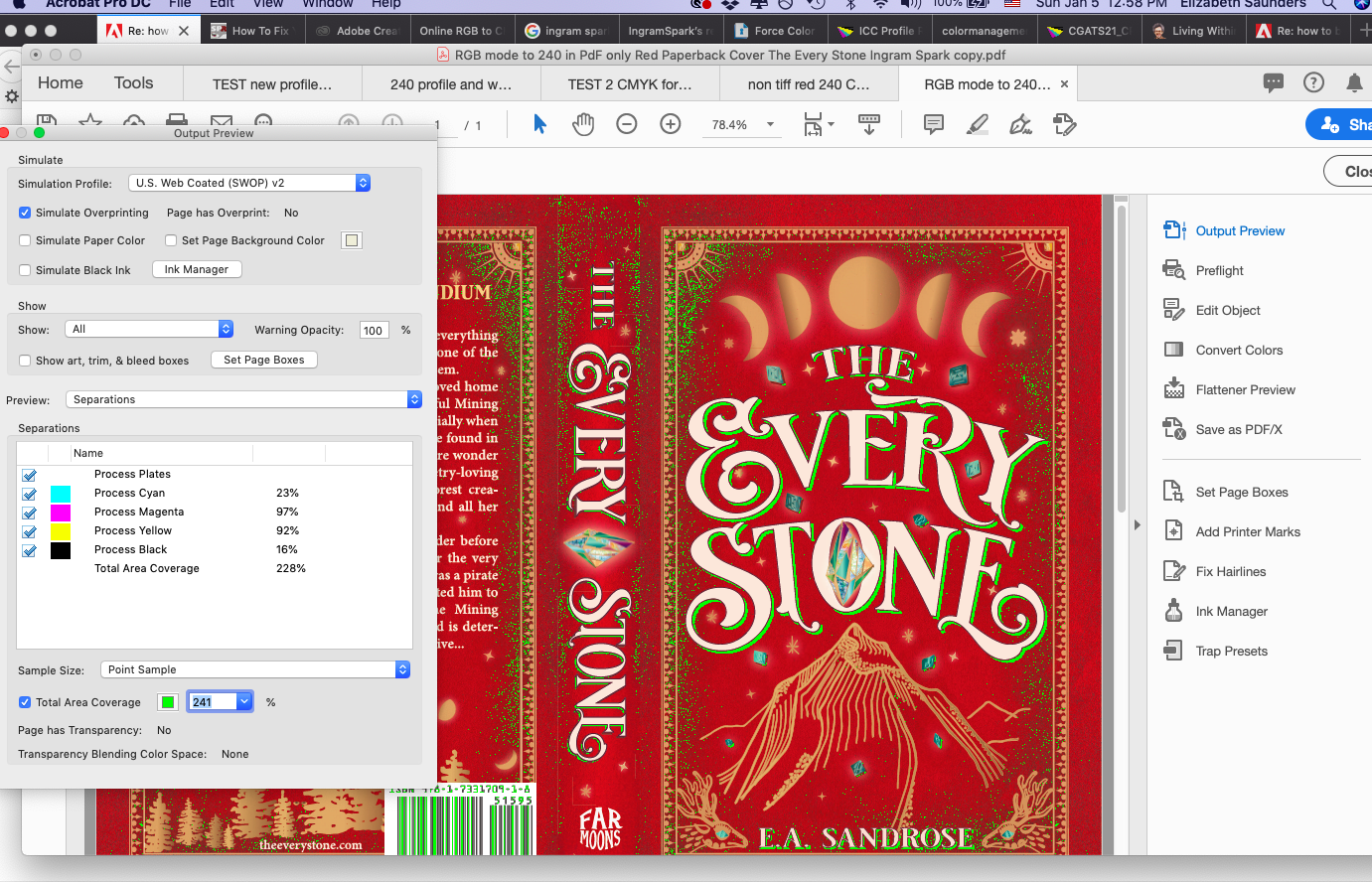Open the Fill & Sign pen tool
The width and height of the screenshot is (1372, 882).
coord(1020,124)
